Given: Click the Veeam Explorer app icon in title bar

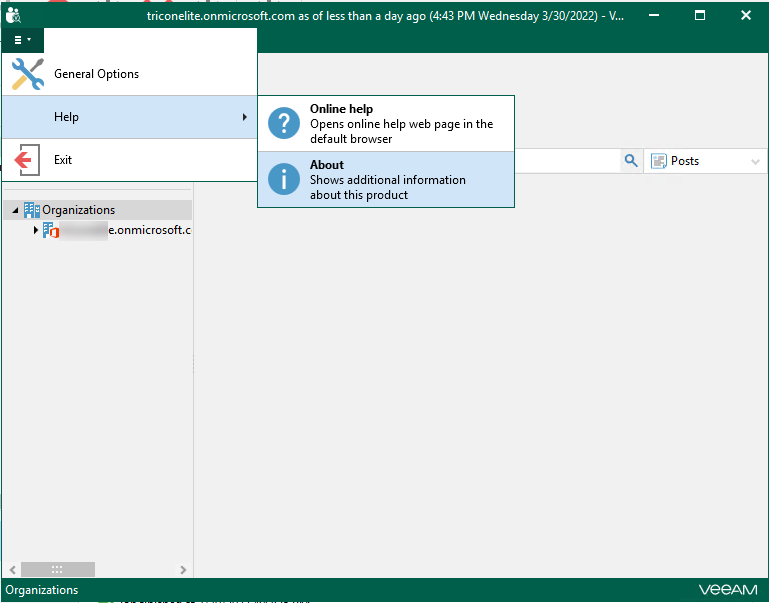Looking at the screenshot, I should [14, 16].
